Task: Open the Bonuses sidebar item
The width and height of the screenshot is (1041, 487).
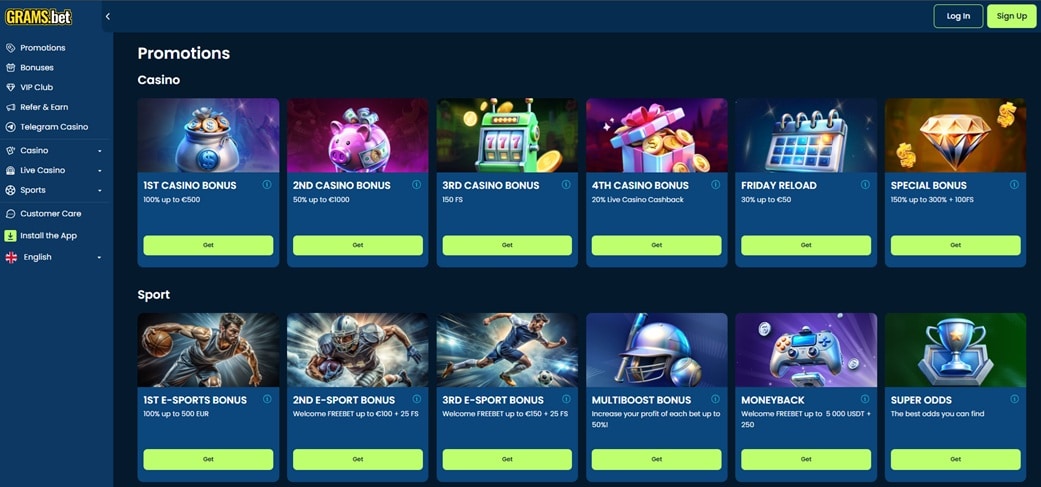Action: pyautogui.click(x=37, y=67)
